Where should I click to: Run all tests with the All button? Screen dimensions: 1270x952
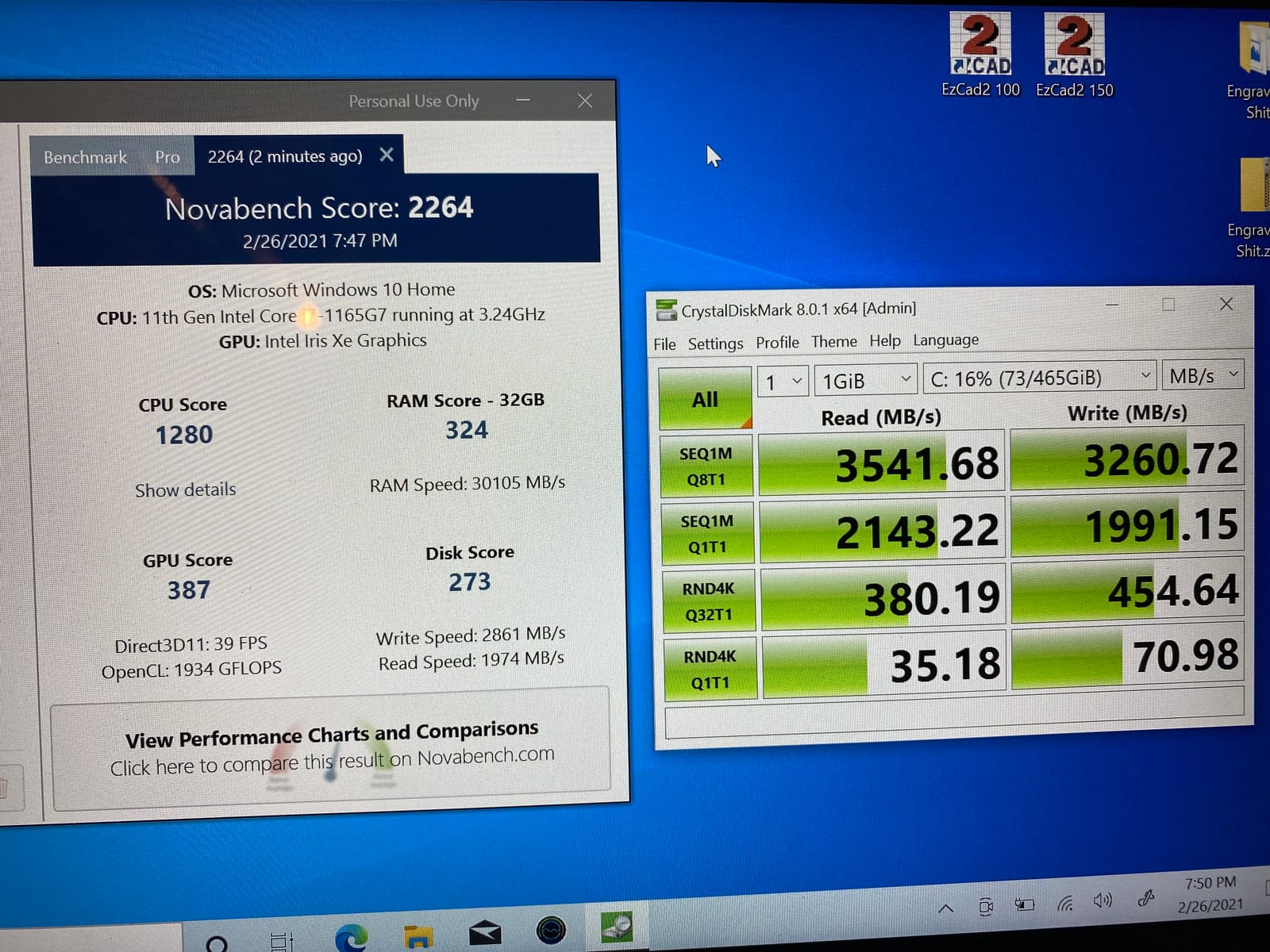705,399
